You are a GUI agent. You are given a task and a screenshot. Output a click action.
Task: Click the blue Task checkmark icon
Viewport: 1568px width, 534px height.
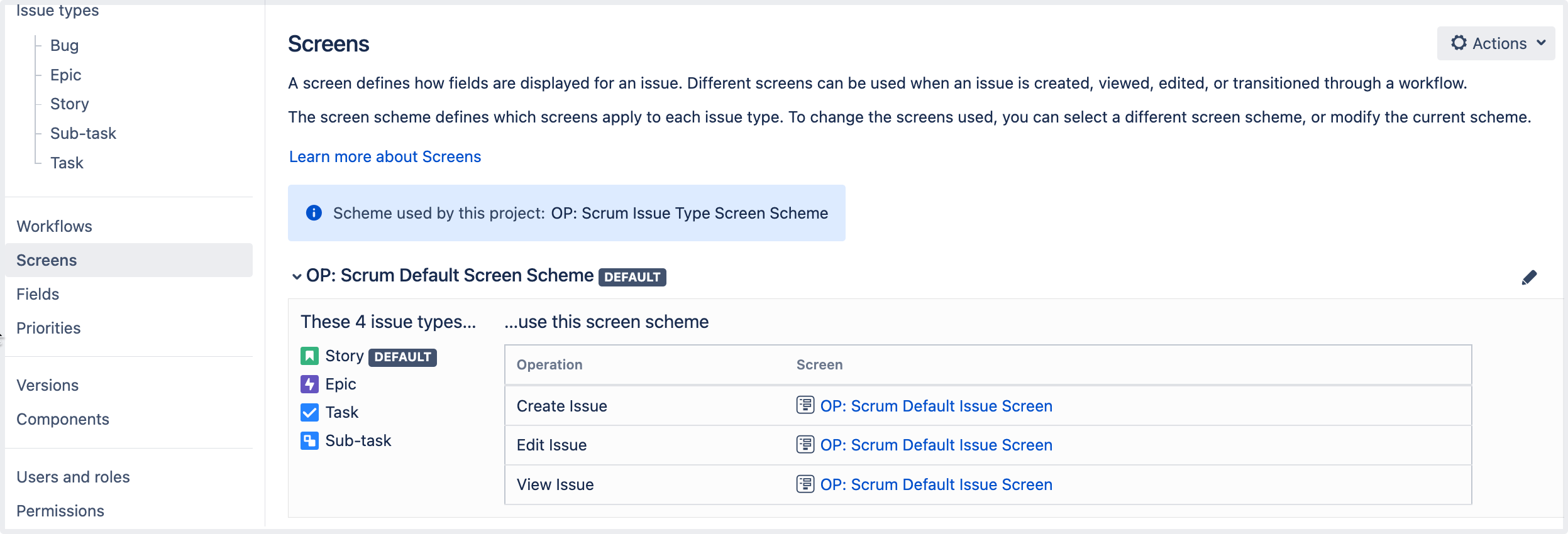tap(309, 412)
